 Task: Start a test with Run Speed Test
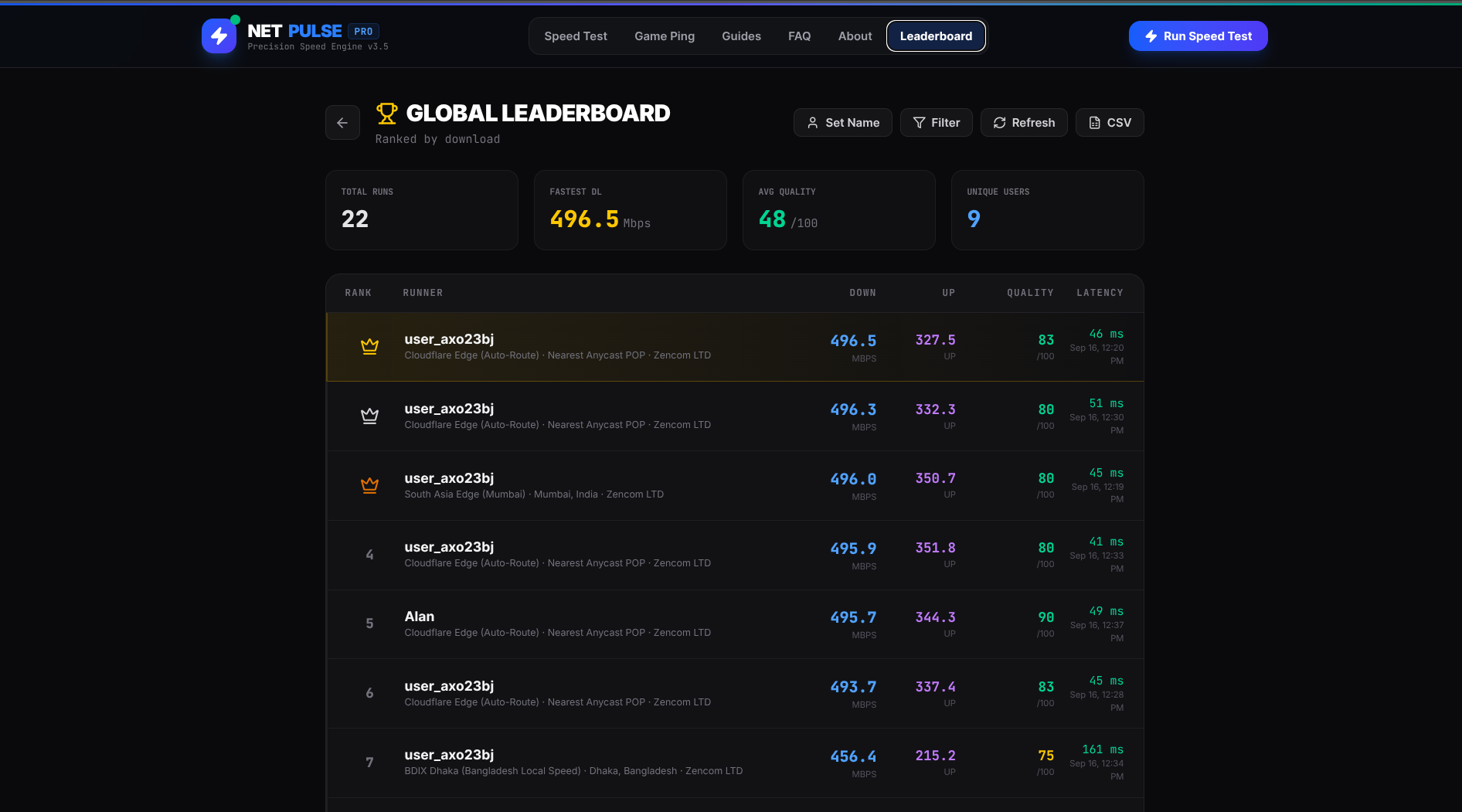[1198, 36]
